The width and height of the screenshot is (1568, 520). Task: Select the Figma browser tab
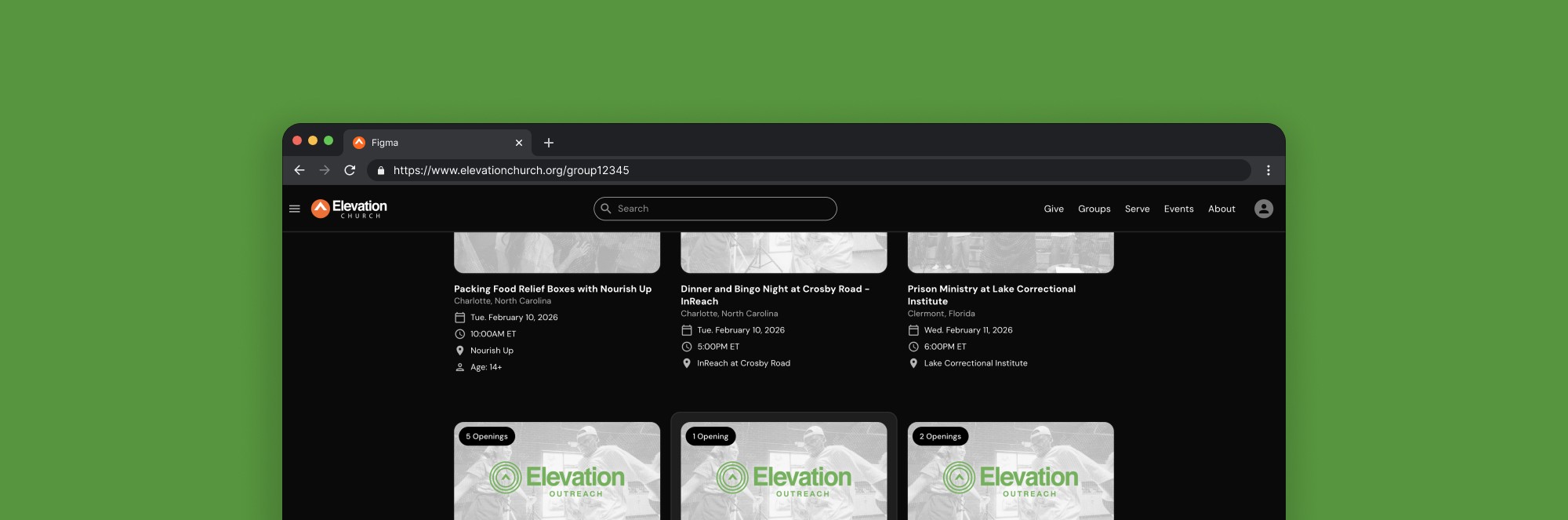point(437,143)
